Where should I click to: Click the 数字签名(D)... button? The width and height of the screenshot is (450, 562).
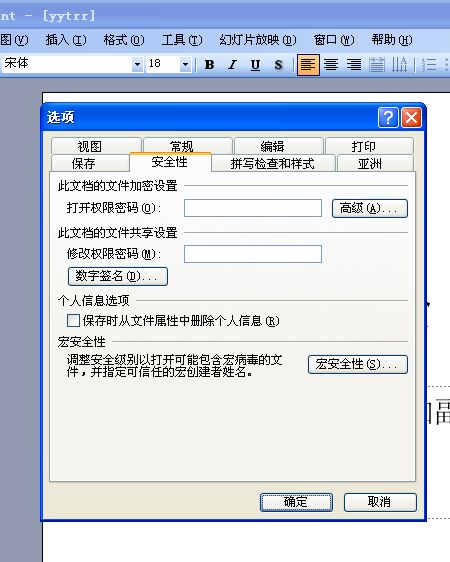[118, 276]
